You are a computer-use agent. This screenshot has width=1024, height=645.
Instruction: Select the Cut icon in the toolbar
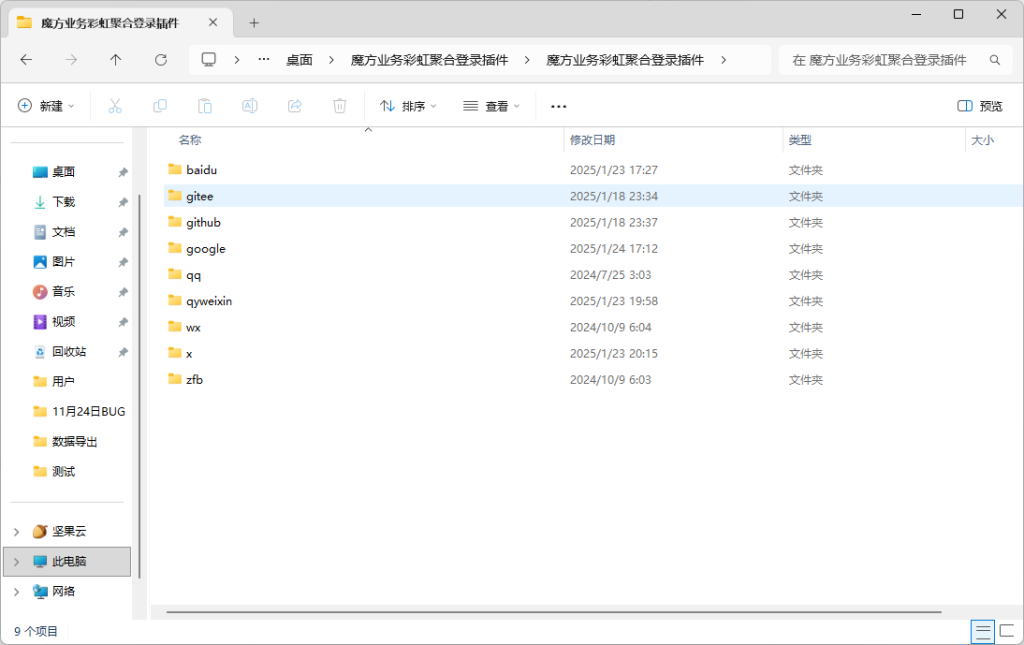point(115,105)
